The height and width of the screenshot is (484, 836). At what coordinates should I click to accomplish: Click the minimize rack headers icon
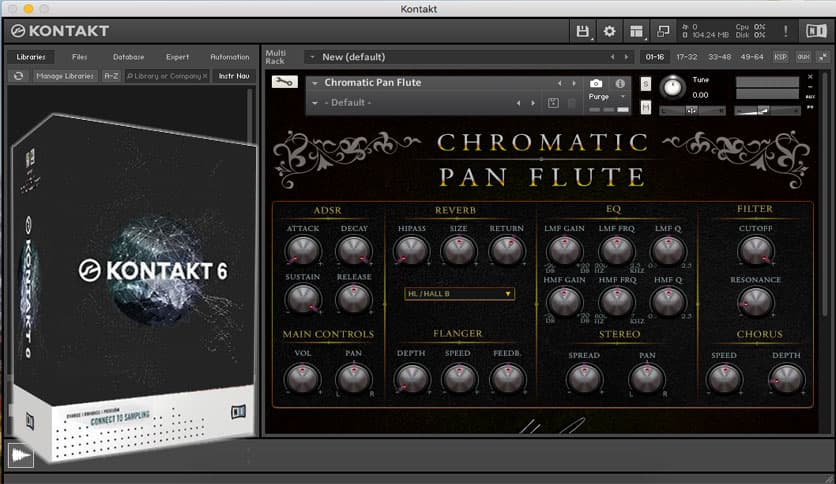[823, 57]
